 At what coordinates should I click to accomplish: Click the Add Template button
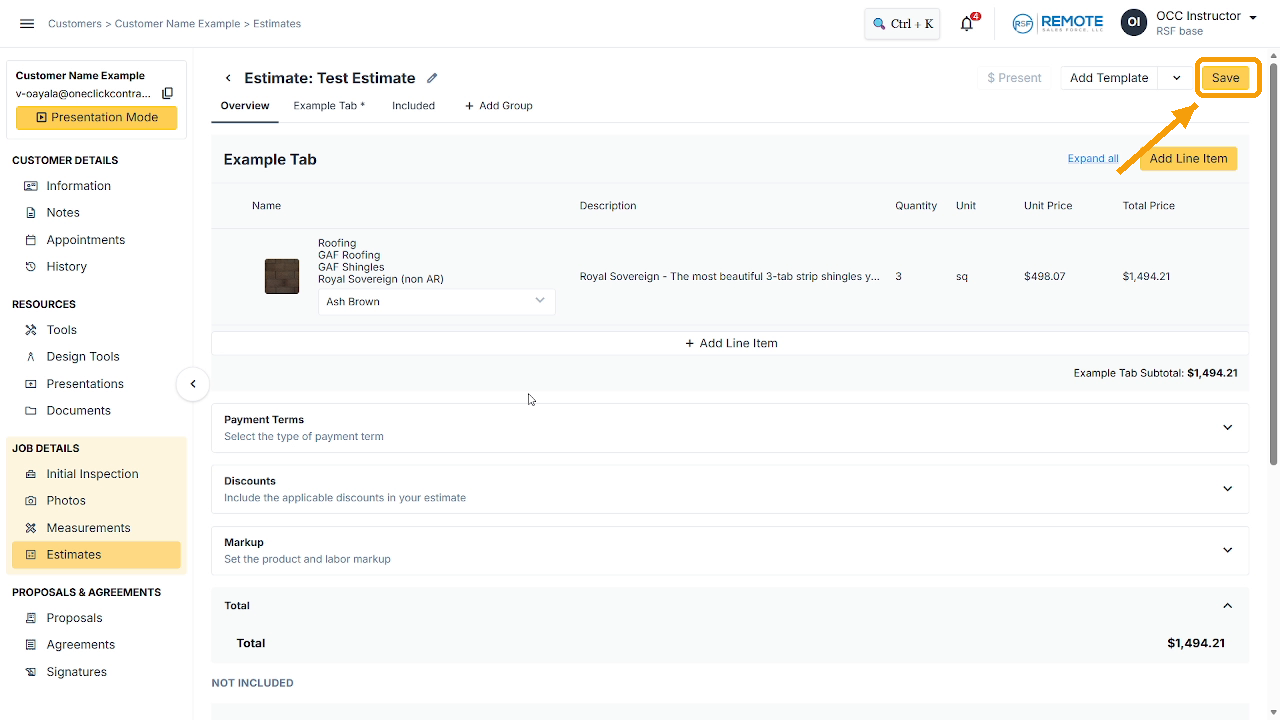pos(1109,78)
